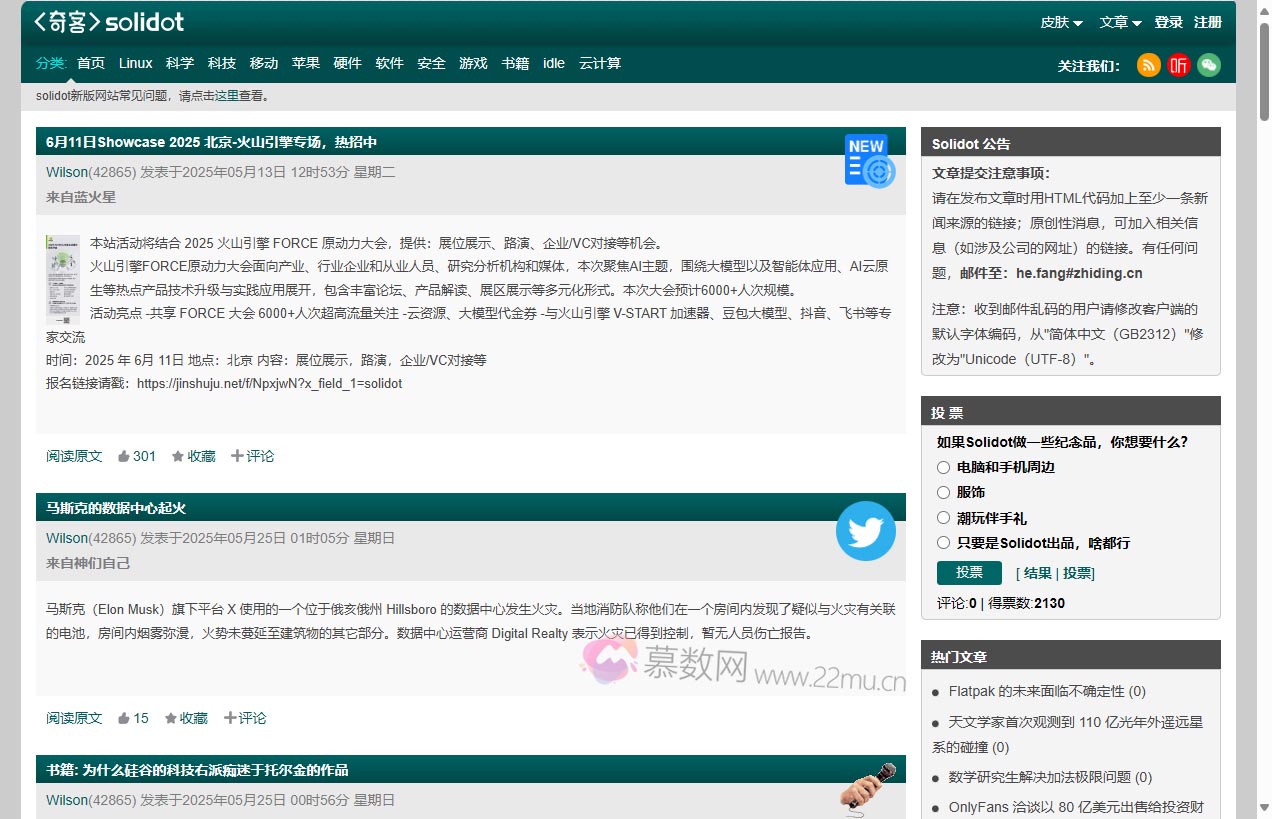This screenshot has height=819, width=1272.
Task: Open the 文章 dropdown menu
Action: coord(1118,21)
